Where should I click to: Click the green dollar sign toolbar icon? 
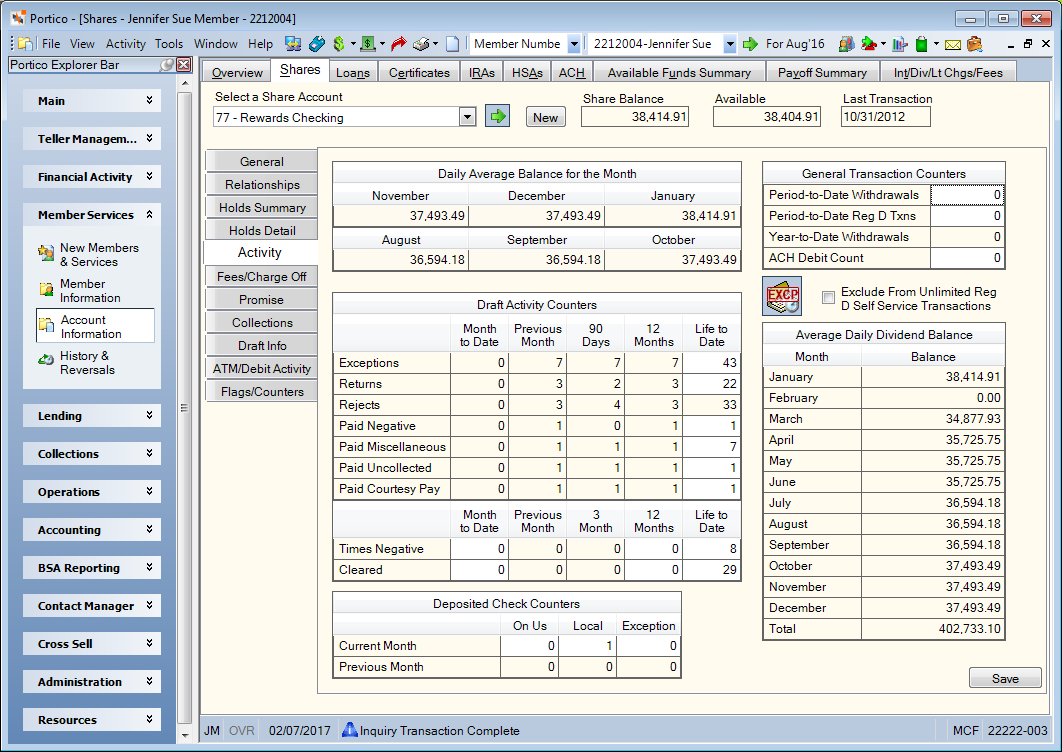[339, 44]
